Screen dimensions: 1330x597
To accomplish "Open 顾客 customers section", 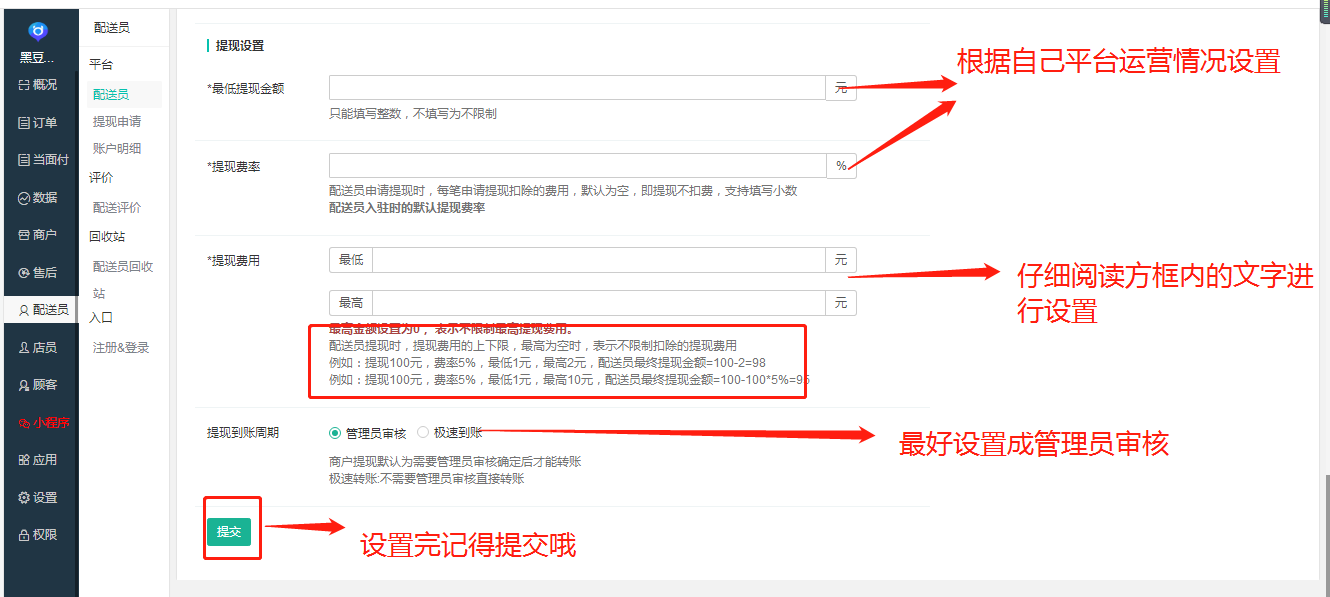I will (39, 385).
